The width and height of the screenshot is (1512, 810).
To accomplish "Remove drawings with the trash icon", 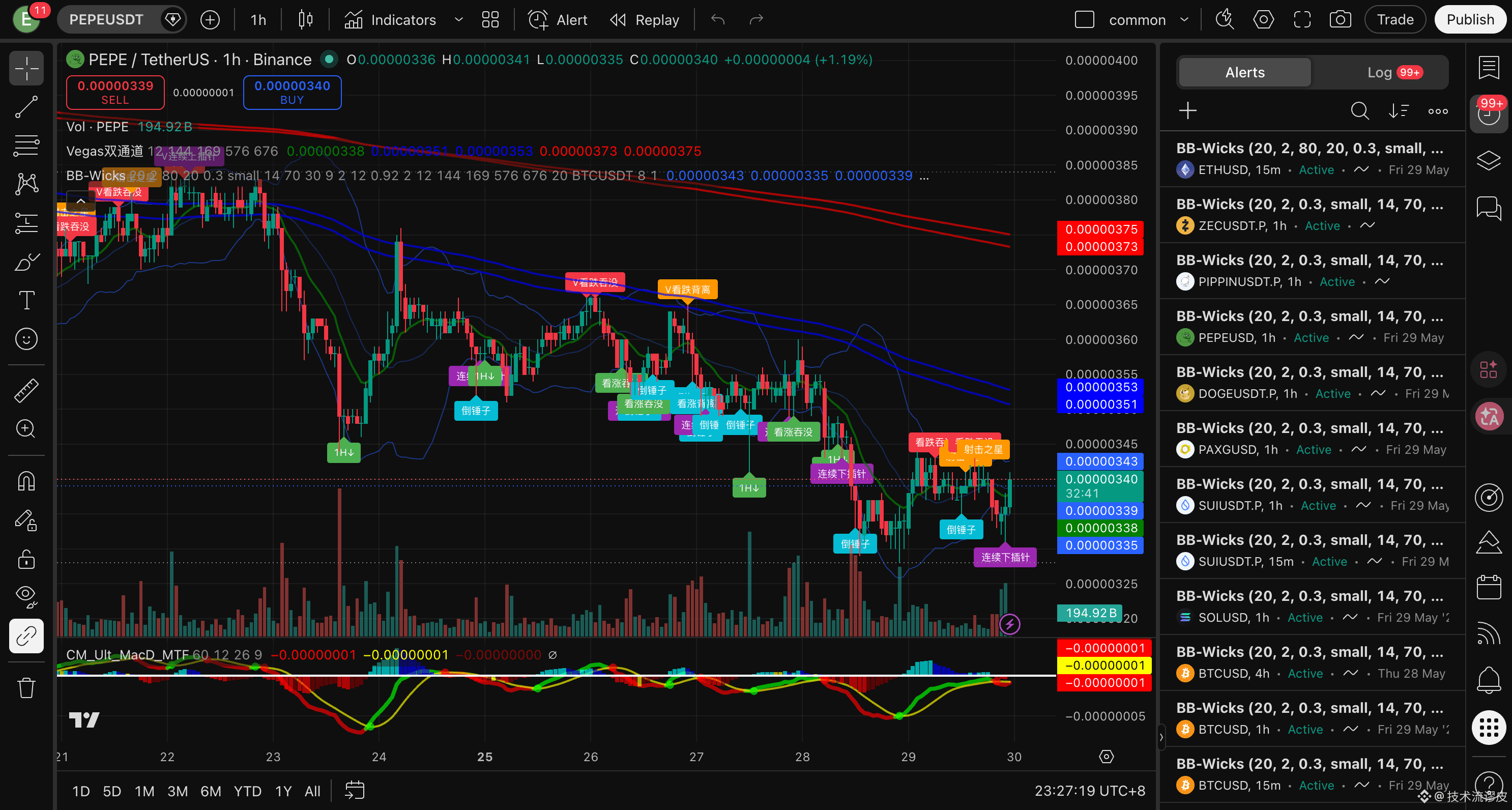I will coord(26,687).
